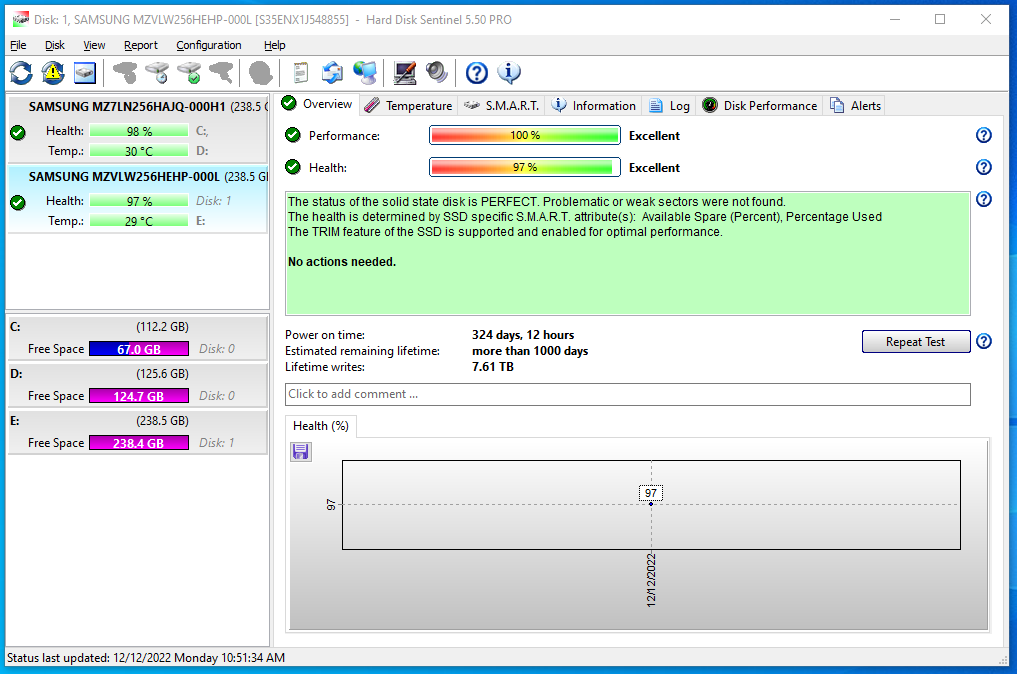This screenshot has height=675, width=1018.
Task: Click the blue Refresh arrows toolbar icon
Action: [21, 73]
